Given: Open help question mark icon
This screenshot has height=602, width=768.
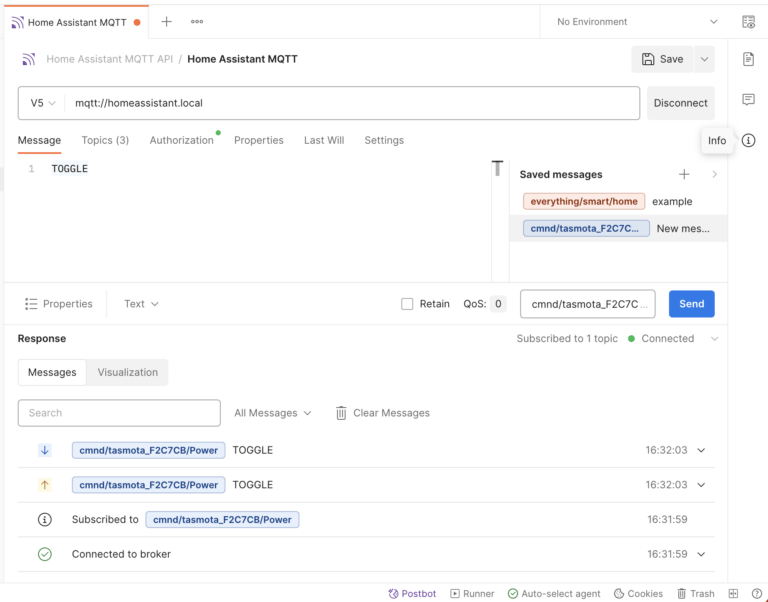Looking at the screenshot, I should 756,594.
